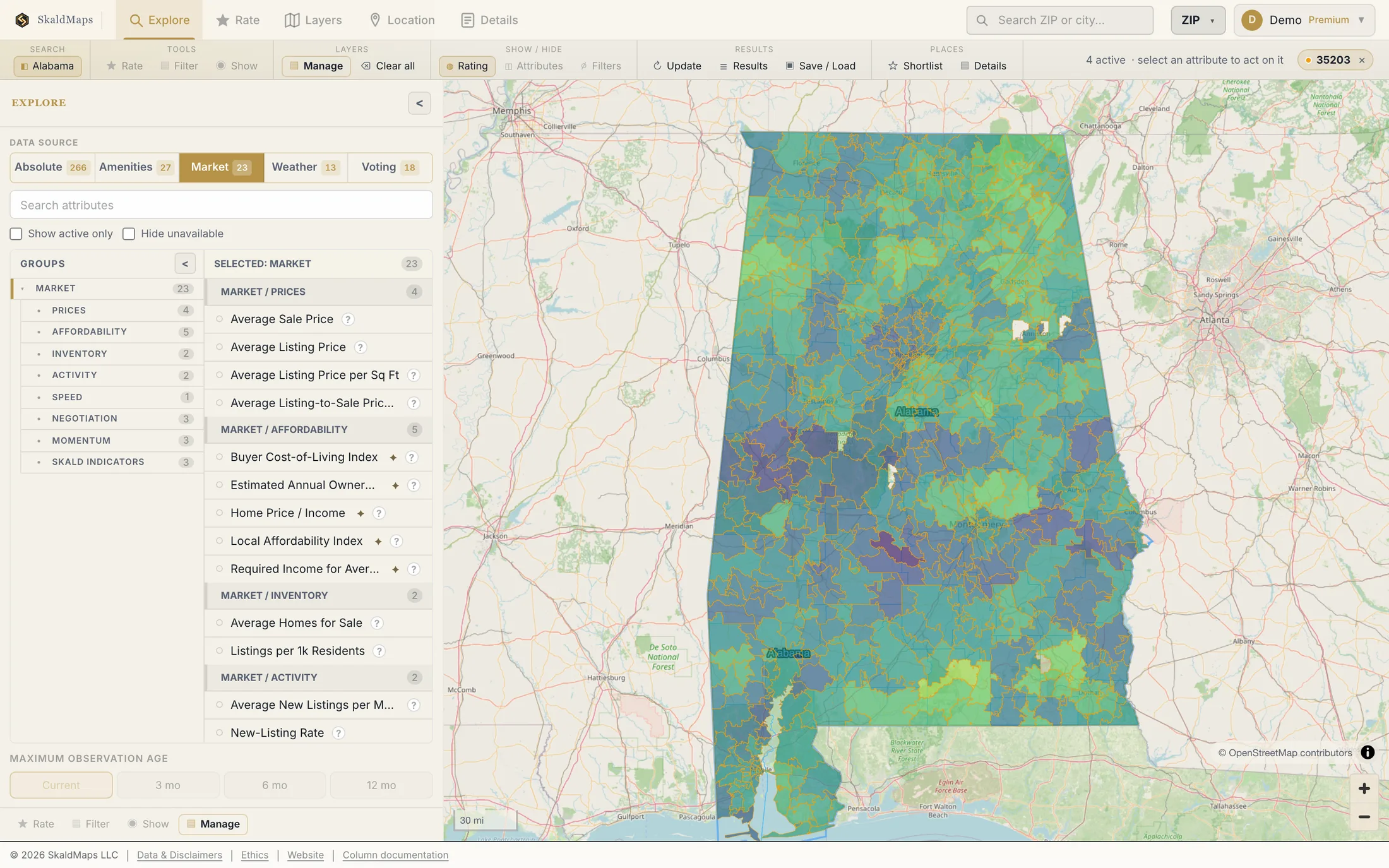
Task: Enable Show active only checkbox
Action: (16, 234)
